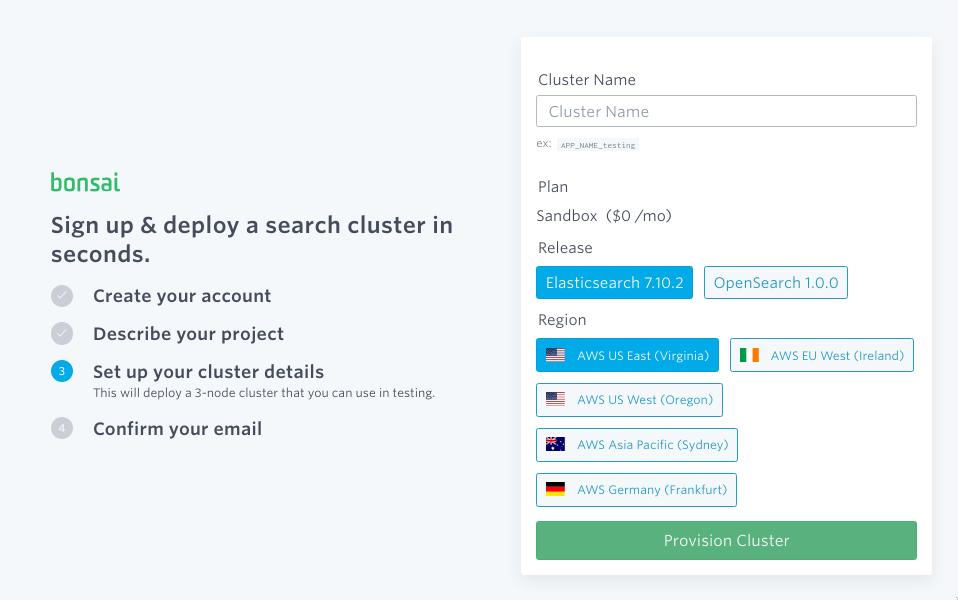Select the OpenSearch 1.0.0 release
958x600 pixels.
point(776,282)
